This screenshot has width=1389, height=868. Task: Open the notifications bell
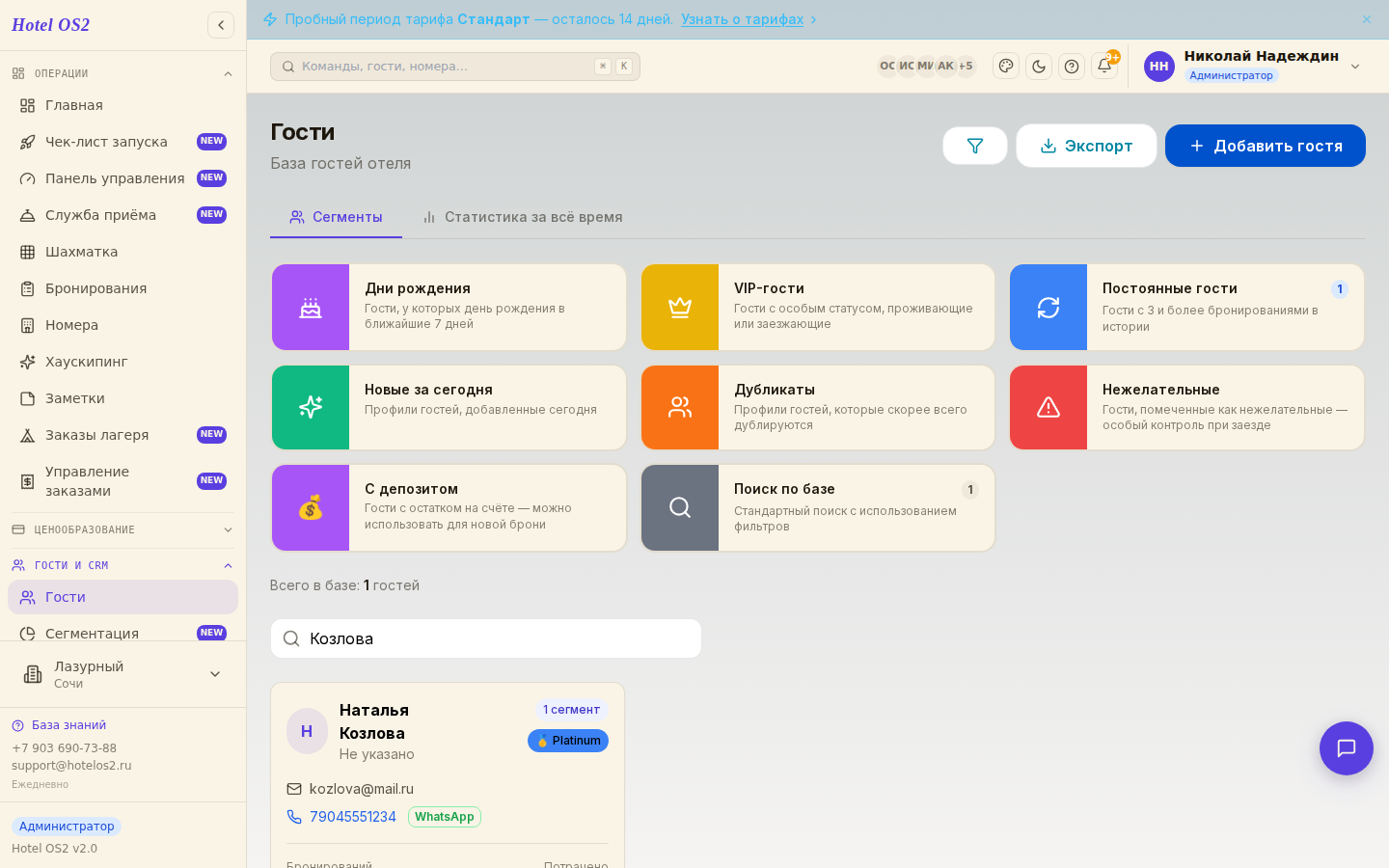[x=1104, y=67]
